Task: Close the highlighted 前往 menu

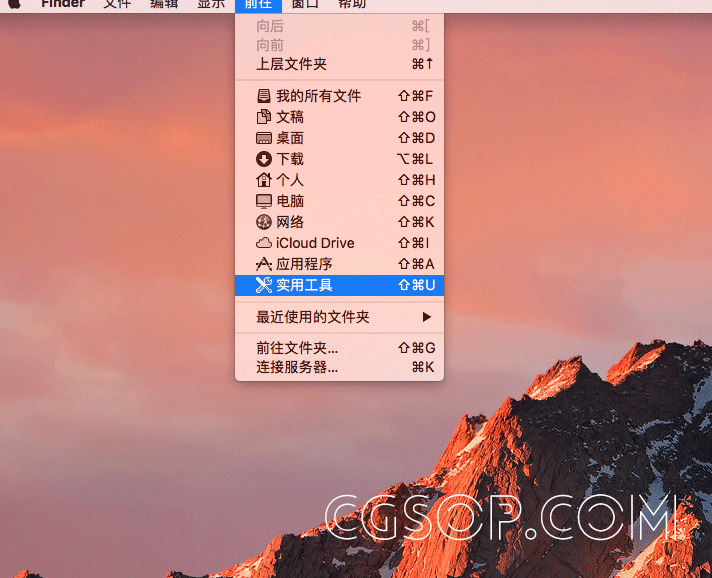Action: (x=258, y=4)
